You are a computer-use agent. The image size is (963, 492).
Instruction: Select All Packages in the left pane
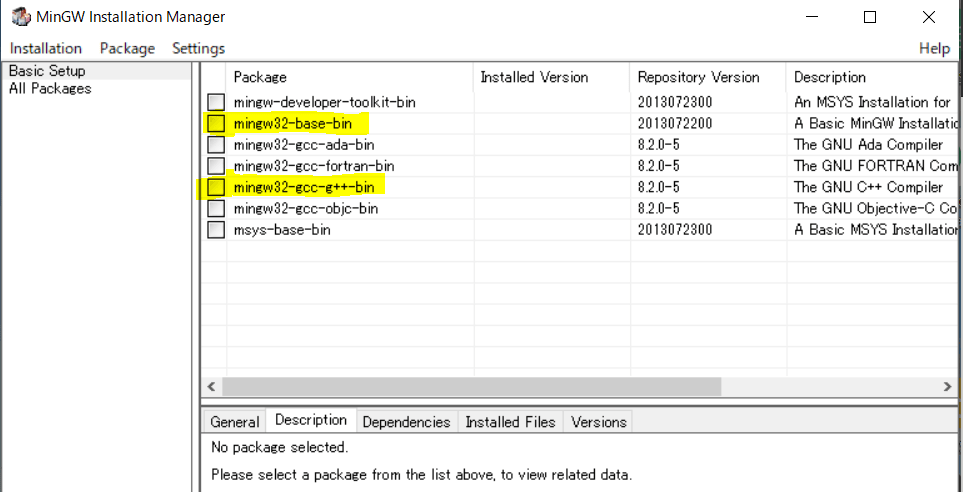[x=50, y=88]
